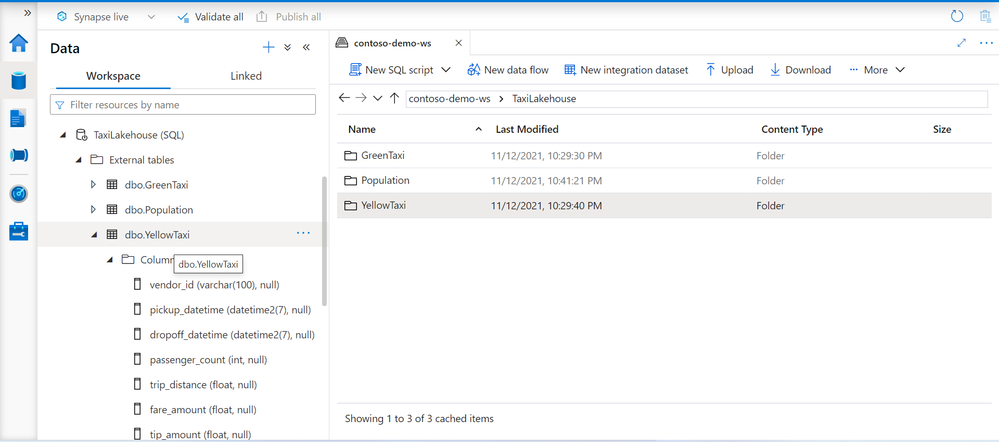Open the Home hub icon
999x442 pixels.
(x=18, y=43)
